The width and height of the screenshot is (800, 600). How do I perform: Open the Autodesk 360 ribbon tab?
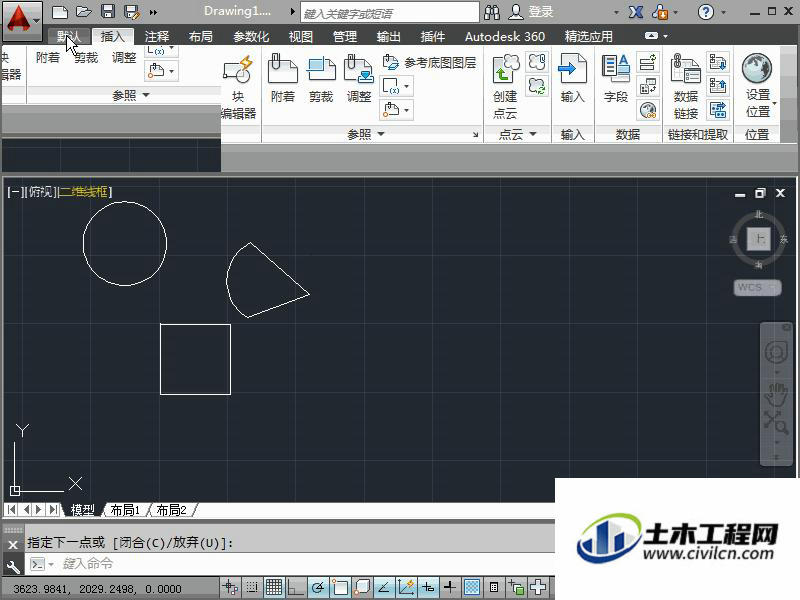click(x=505, y=36)
